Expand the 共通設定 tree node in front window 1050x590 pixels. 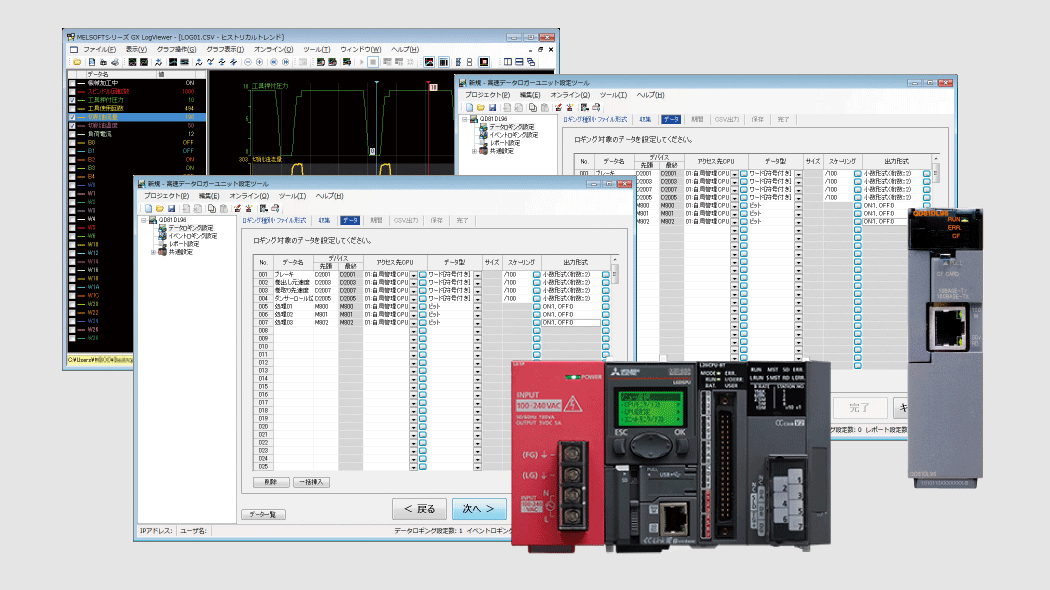coord(153,252)
